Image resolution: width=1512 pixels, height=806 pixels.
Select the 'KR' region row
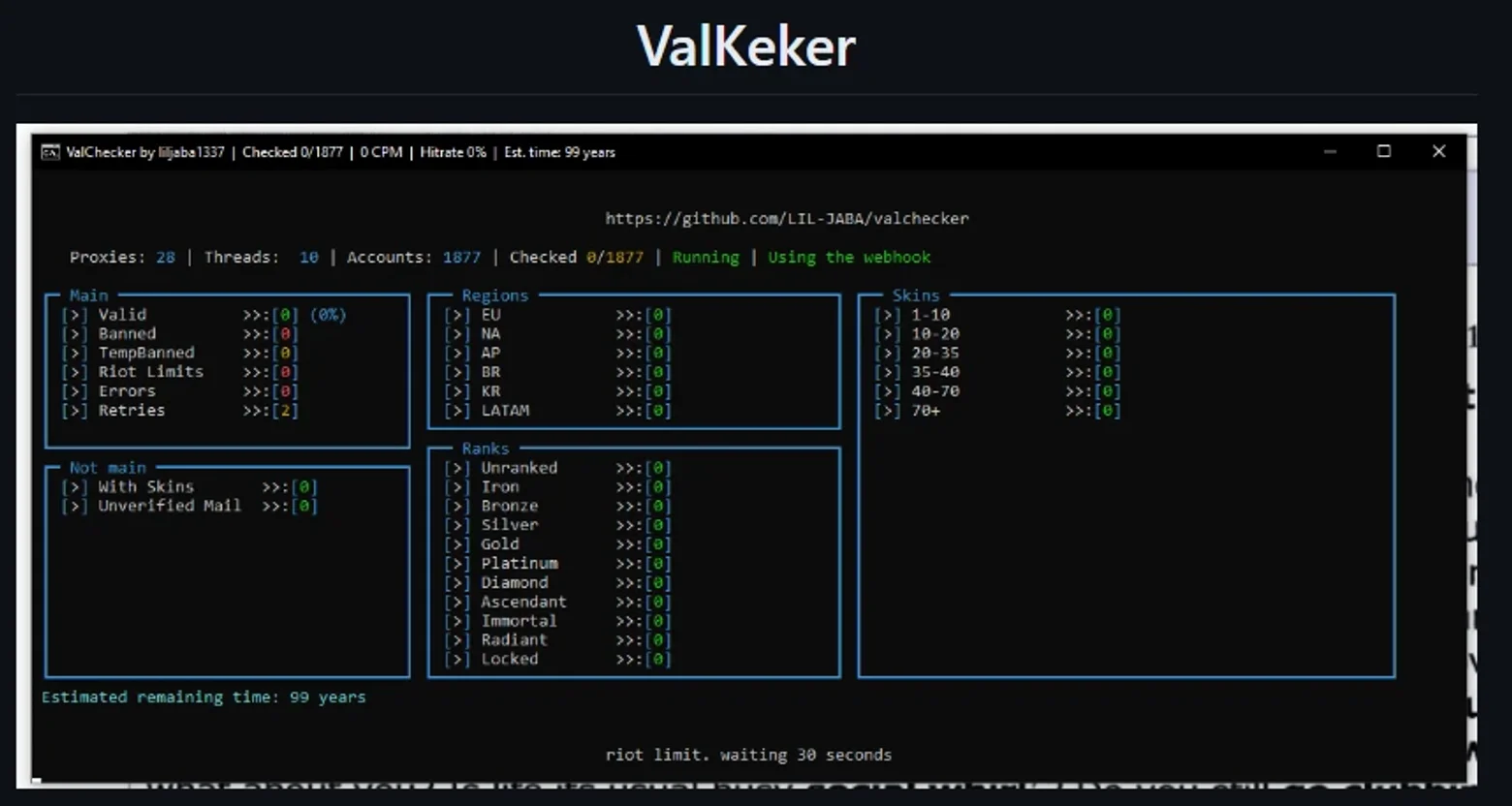pyautogui.click(x=557, y=391)
